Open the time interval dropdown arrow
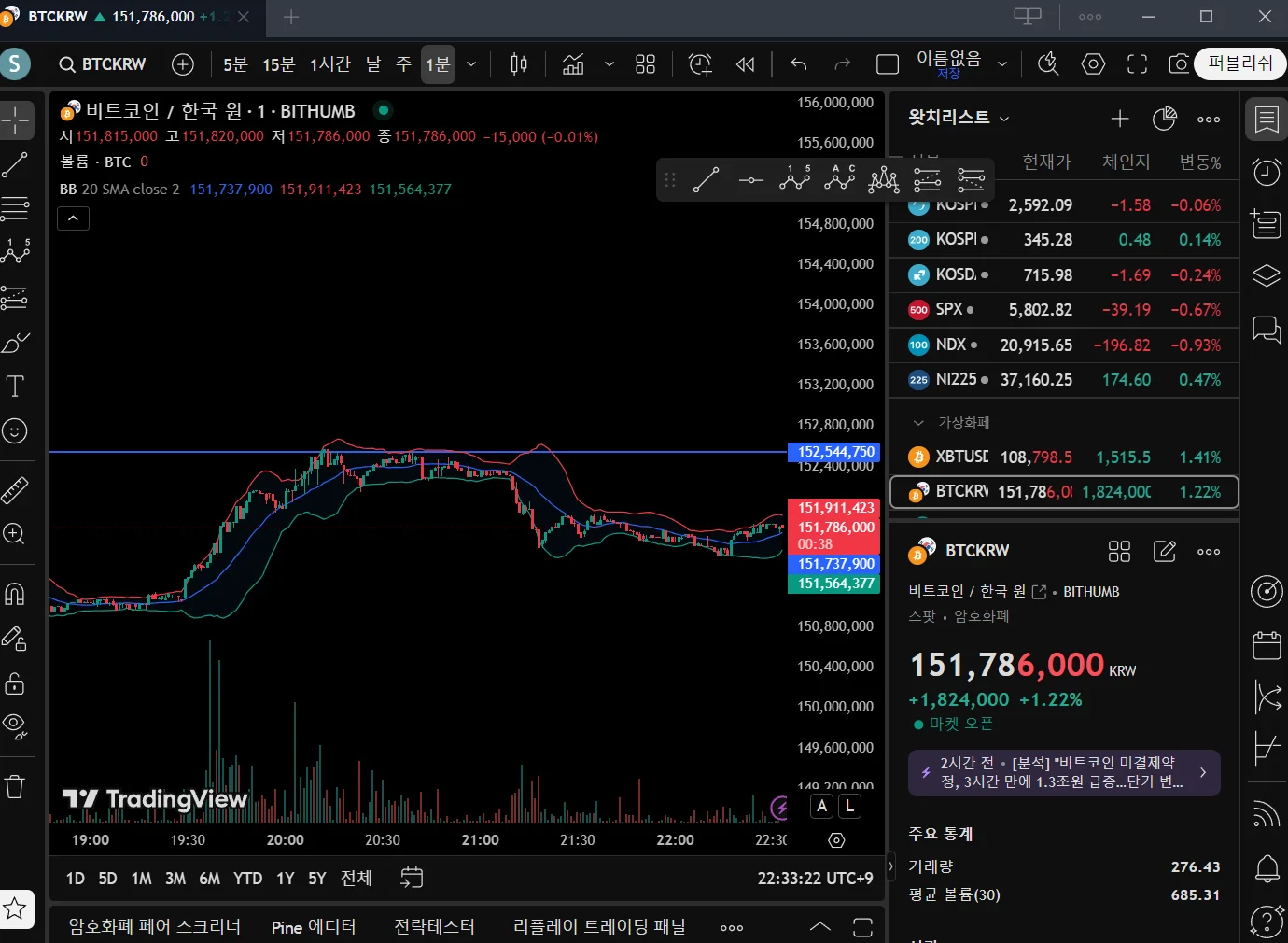 click(x=471, y=64)
